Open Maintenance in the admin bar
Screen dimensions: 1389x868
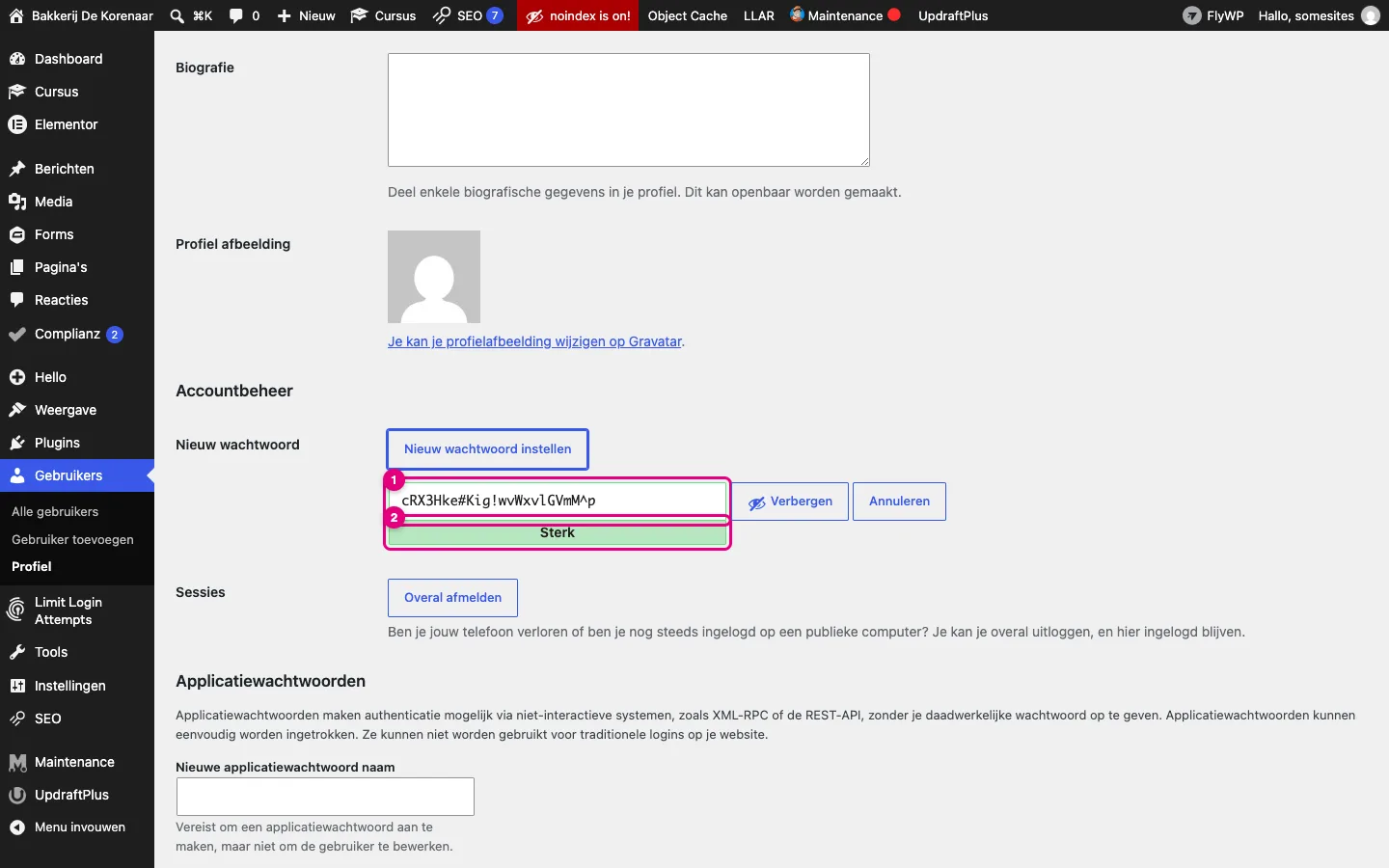point(846,15)
